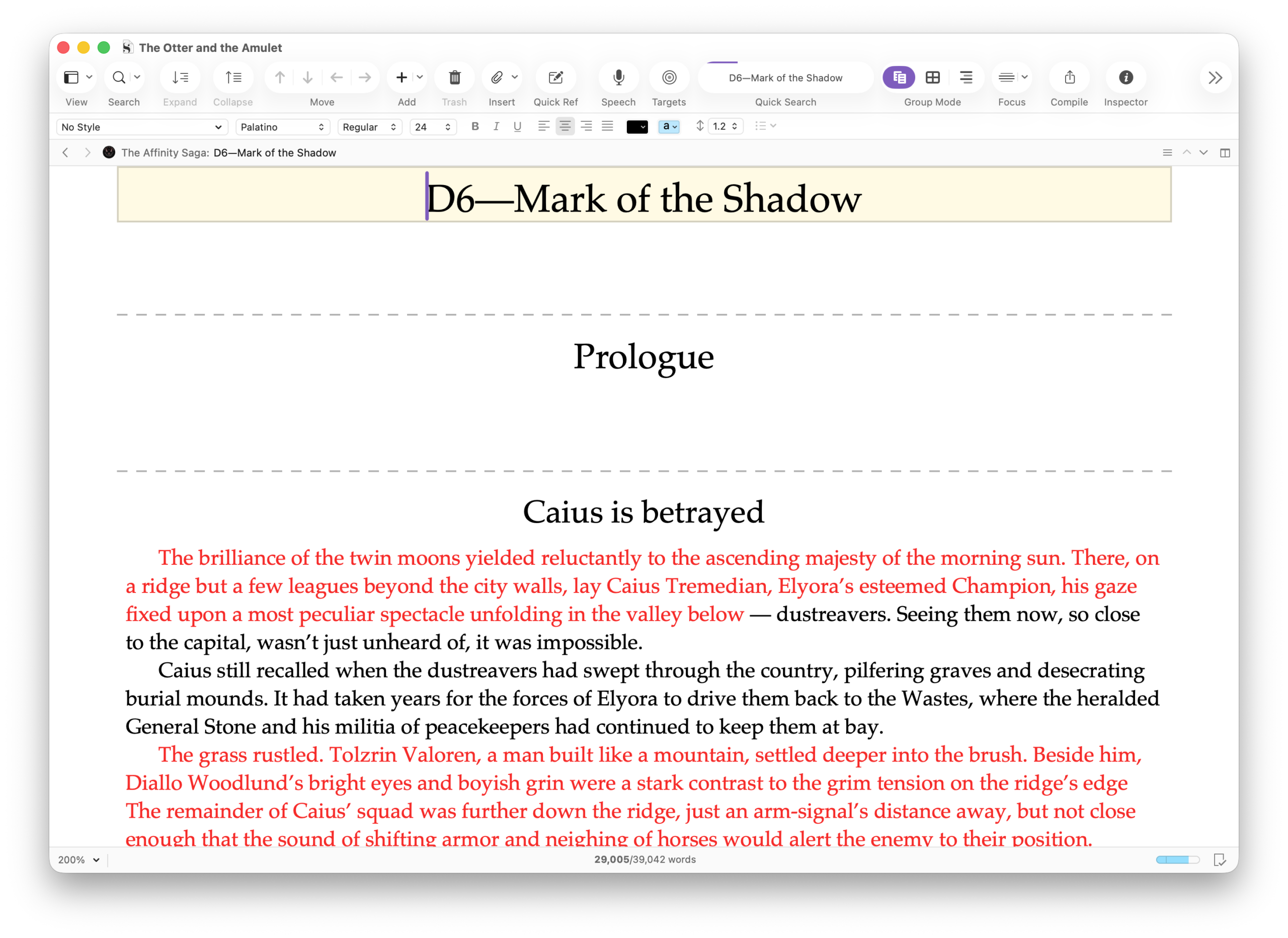Go back in document history
Screen dimensions: 1288x938
coord(66,153)
